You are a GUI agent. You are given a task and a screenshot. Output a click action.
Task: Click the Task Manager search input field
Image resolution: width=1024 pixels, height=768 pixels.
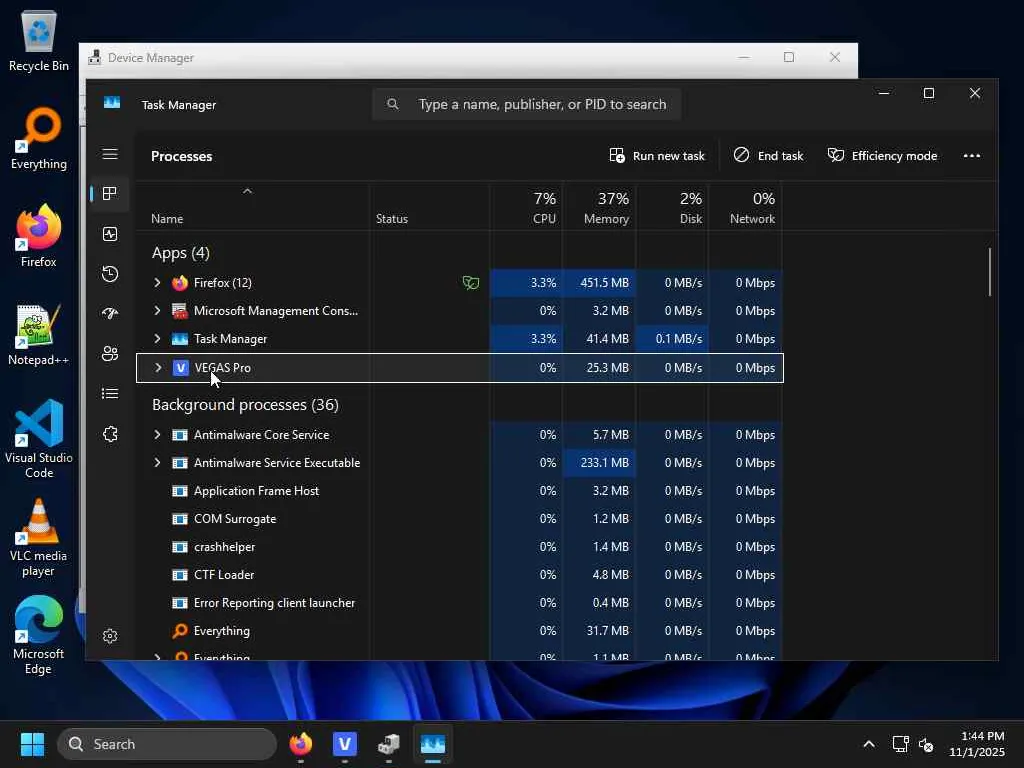point(526,104)
